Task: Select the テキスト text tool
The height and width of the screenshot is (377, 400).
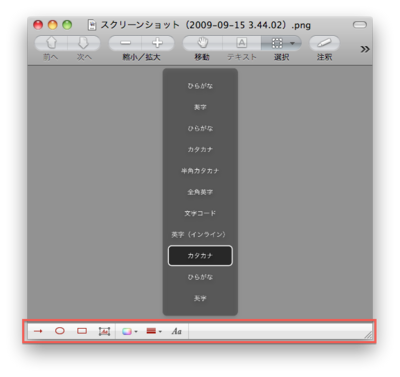Action: click(x=242, y=43)
